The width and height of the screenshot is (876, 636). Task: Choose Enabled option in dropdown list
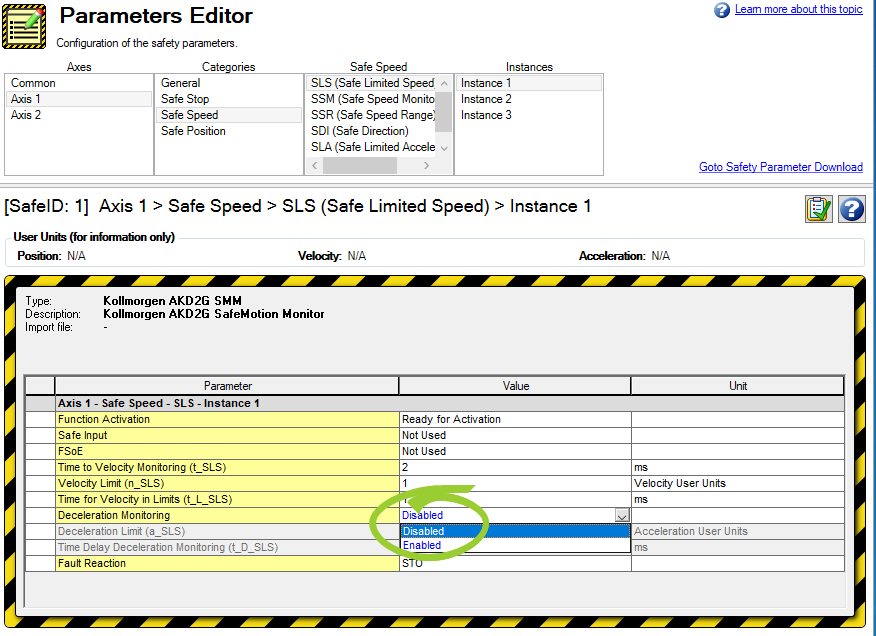click(x=515, y=545)
